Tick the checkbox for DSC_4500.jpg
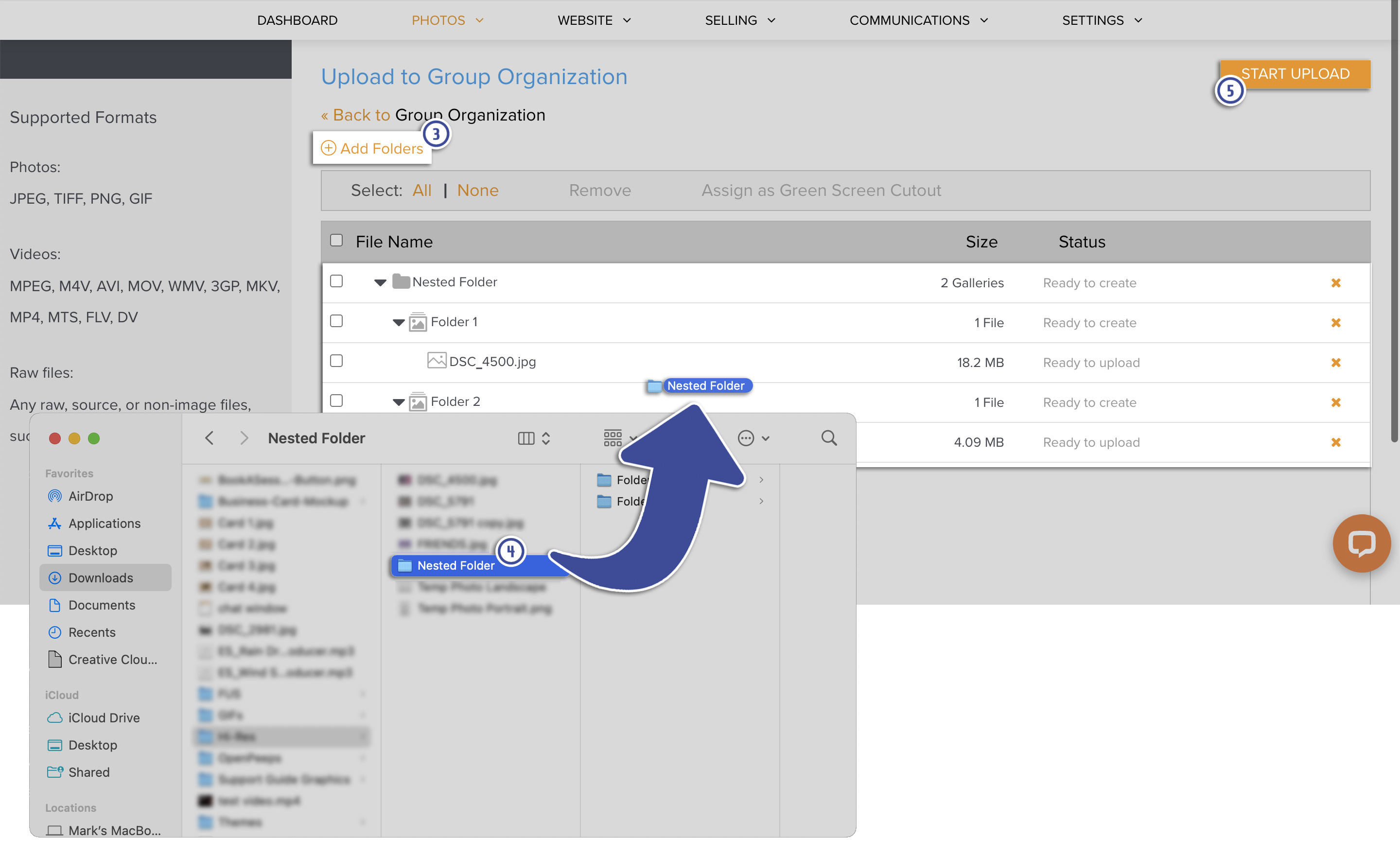Viewport: 1400px width, 856px height. (336, 361)
